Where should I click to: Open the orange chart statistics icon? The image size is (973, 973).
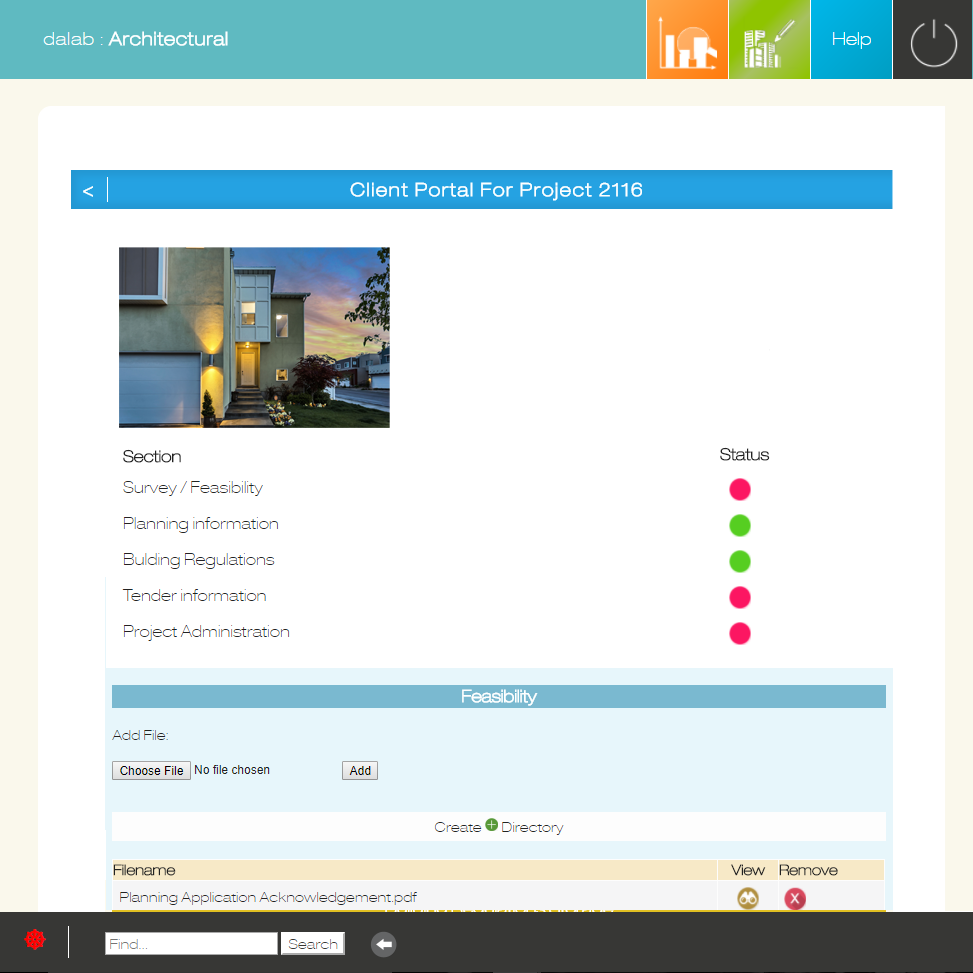(687, 40)
